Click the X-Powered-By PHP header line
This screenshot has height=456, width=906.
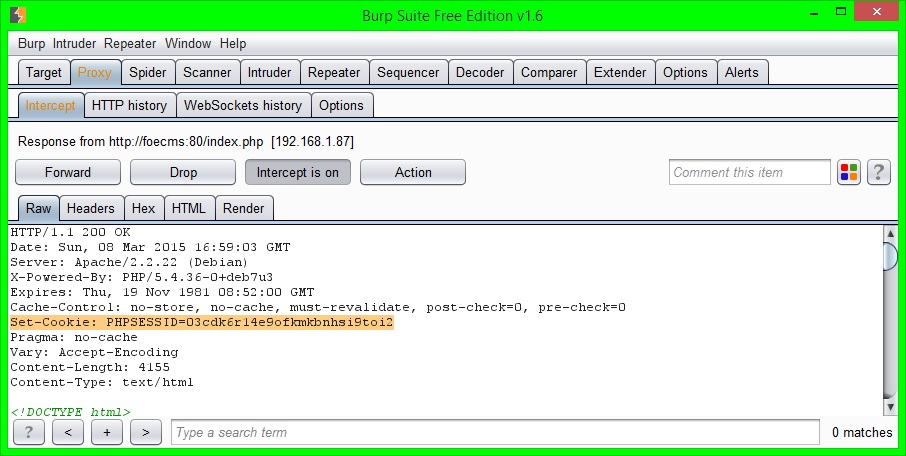[x=142, y=277]
